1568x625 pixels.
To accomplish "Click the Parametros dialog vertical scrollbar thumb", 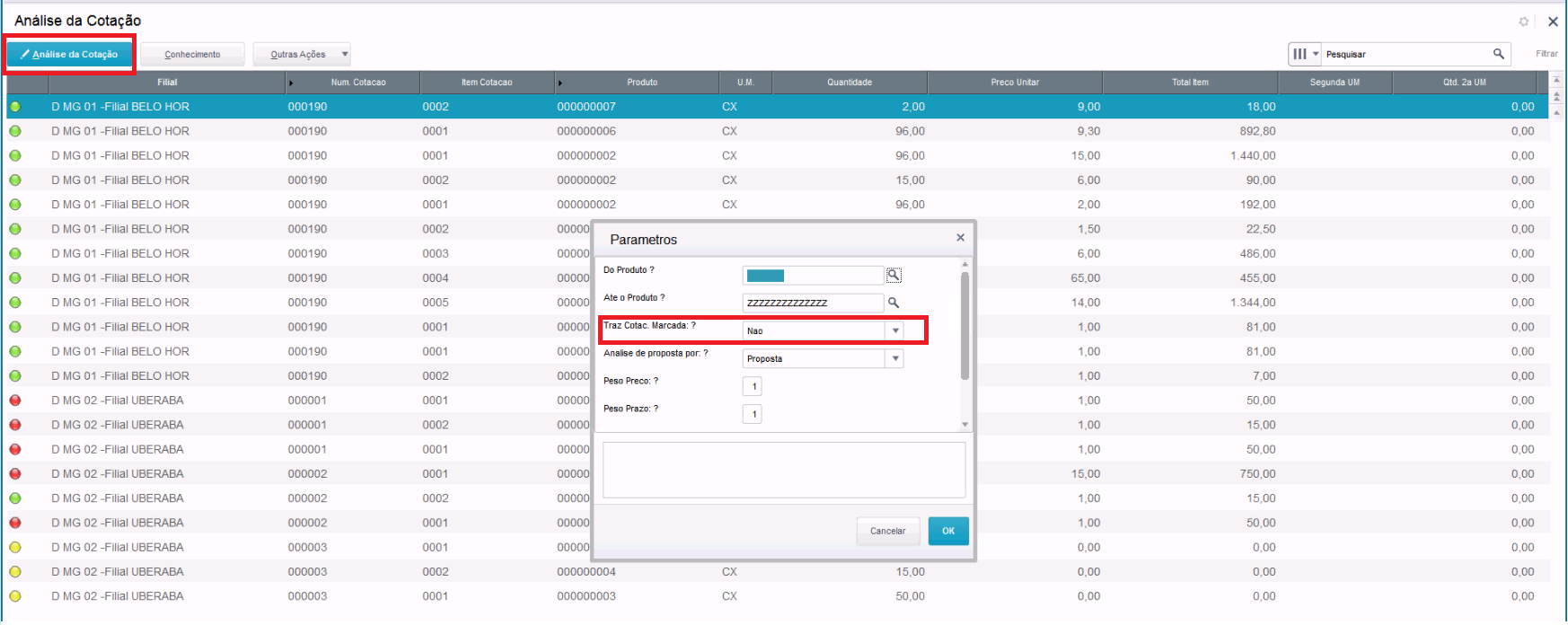I will tap(965, 325).
